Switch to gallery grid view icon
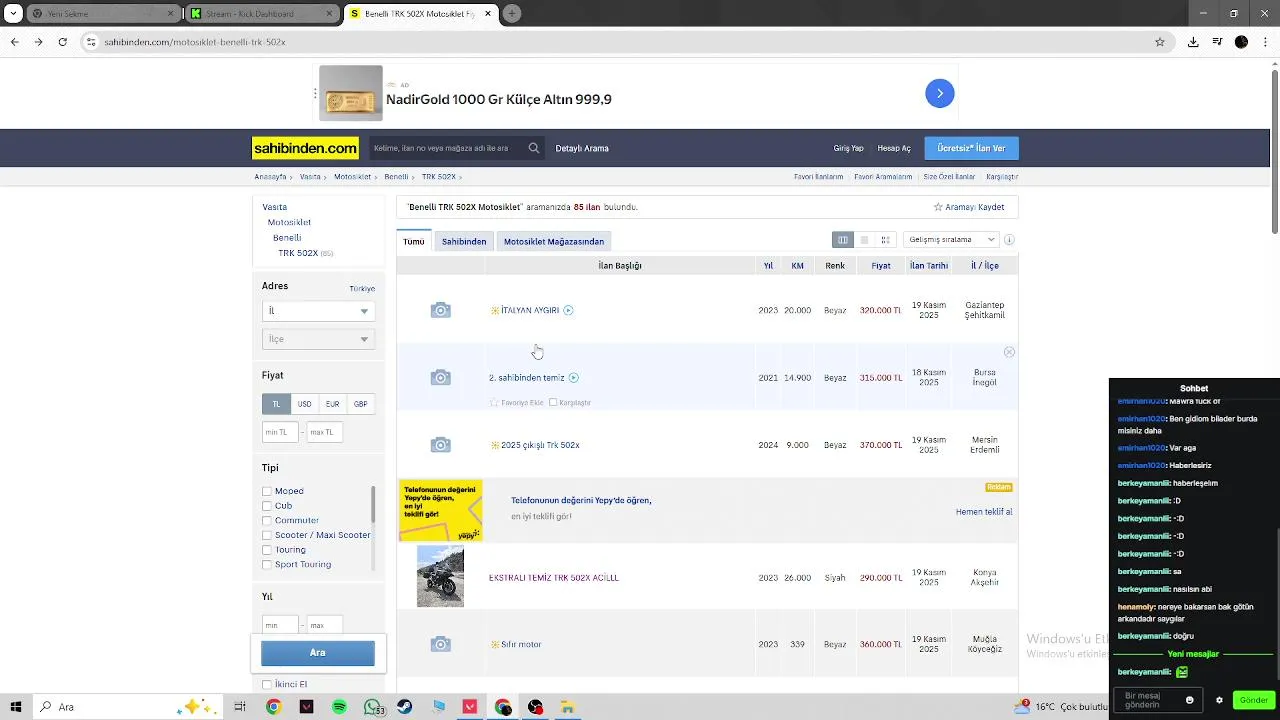 tap(885, 240)
